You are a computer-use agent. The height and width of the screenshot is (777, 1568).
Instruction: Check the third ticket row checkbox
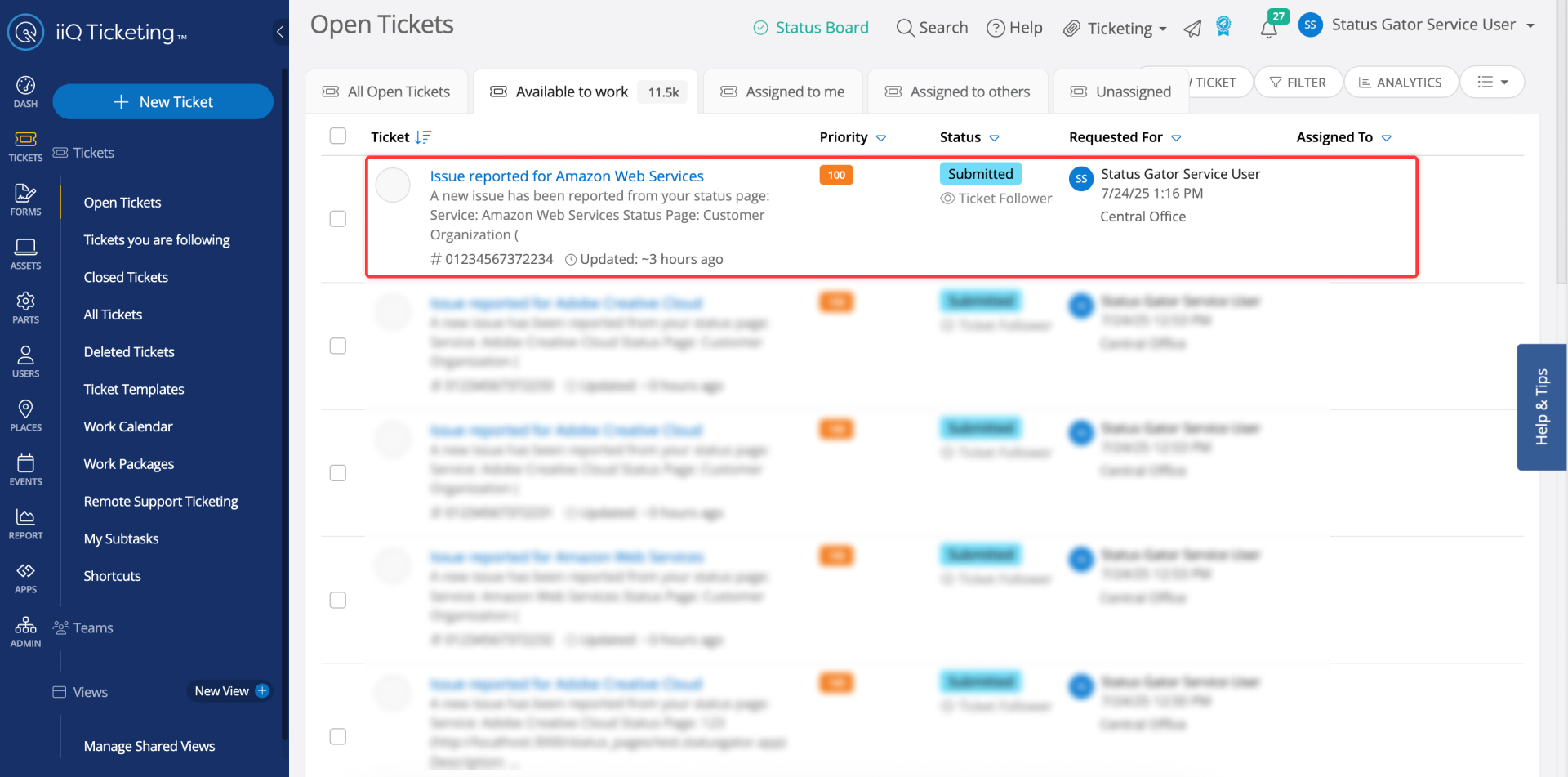[338, 473]
